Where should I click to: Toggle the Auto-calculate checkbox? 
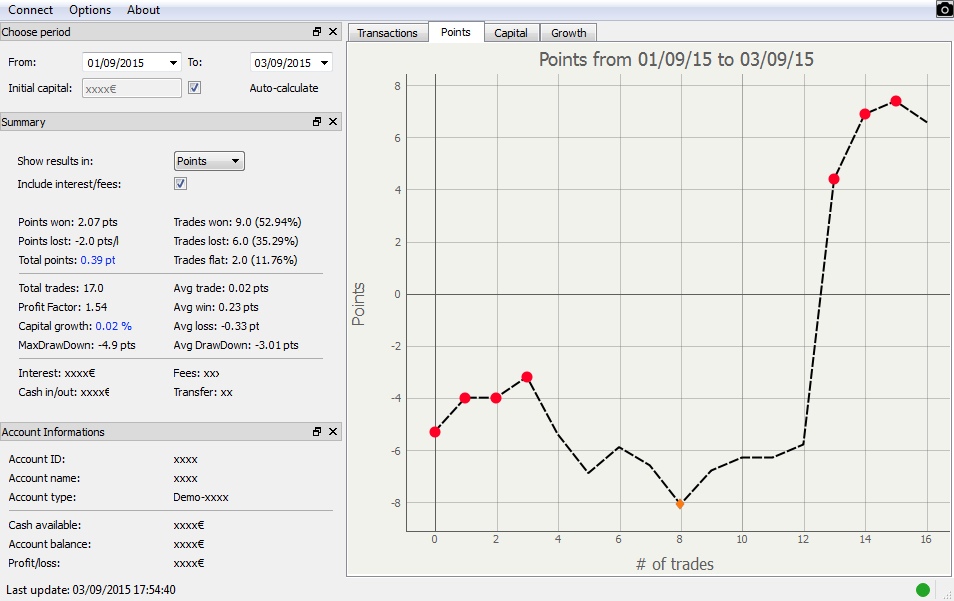pyautogui.click(x=194, y=88)
